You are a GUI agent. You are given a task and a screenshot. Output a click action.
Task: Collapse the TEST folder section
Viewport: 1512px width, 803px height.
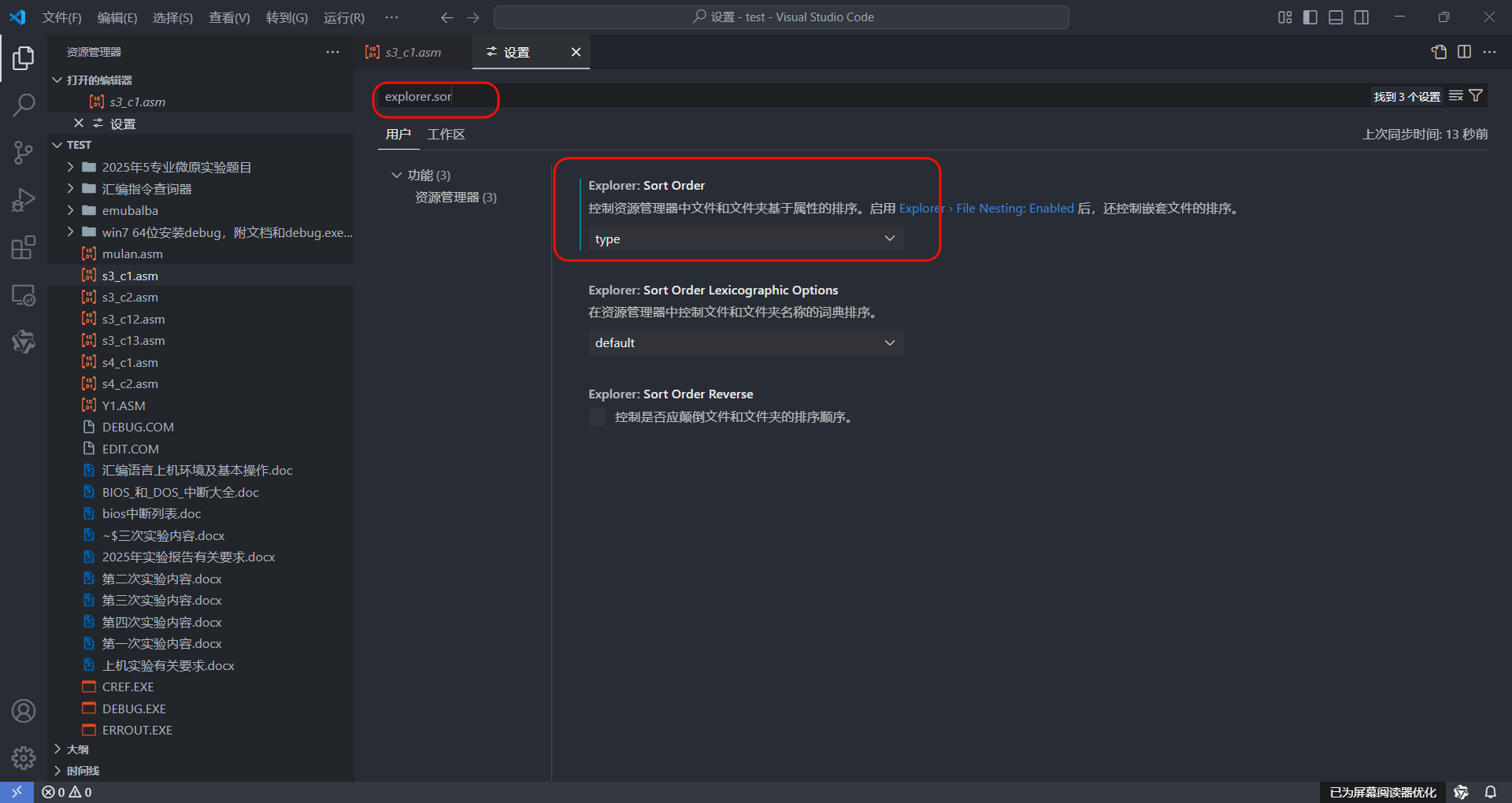point(57,145)
